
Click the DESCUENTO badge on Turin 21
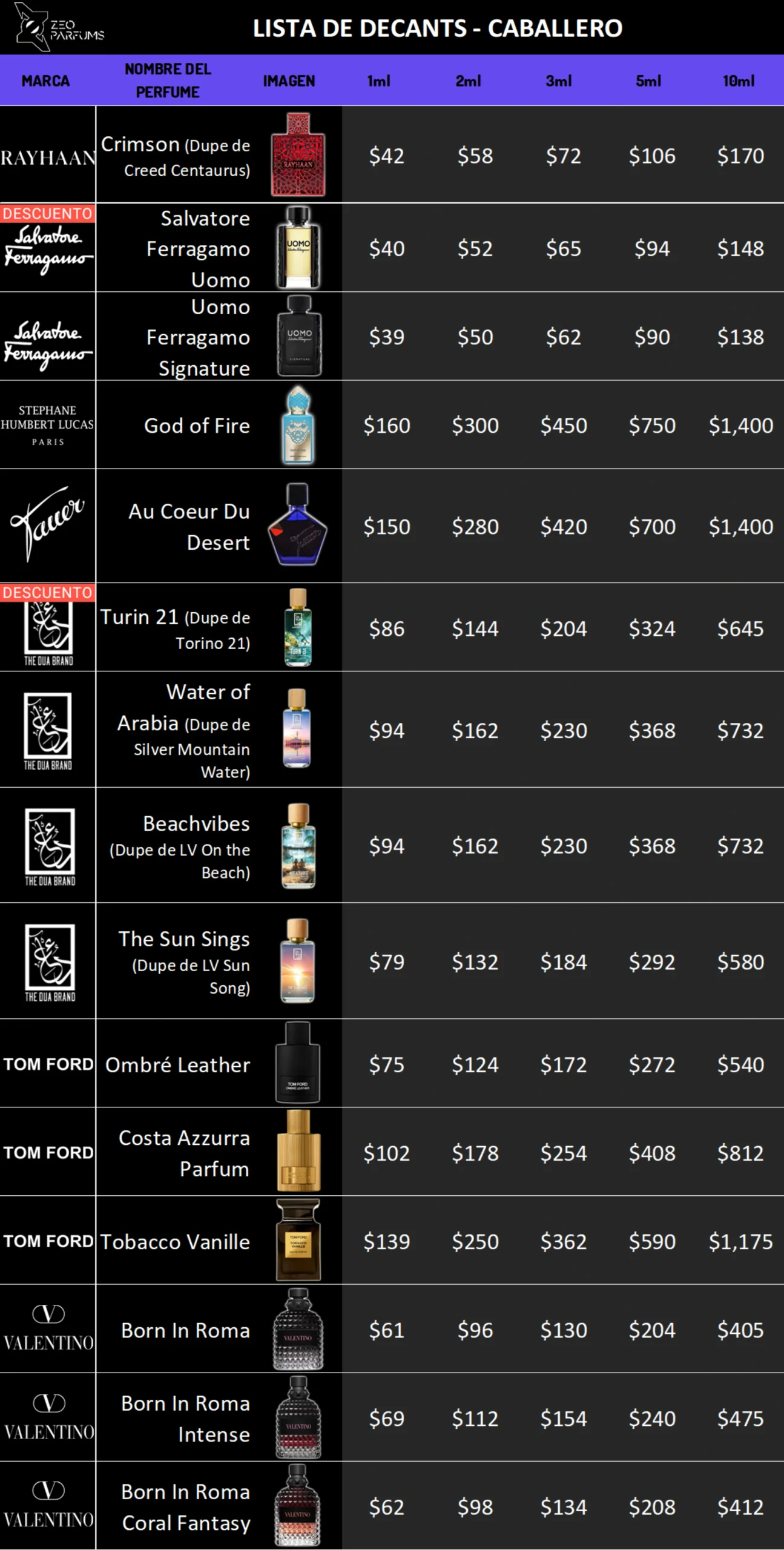click(x=47, y=592)
